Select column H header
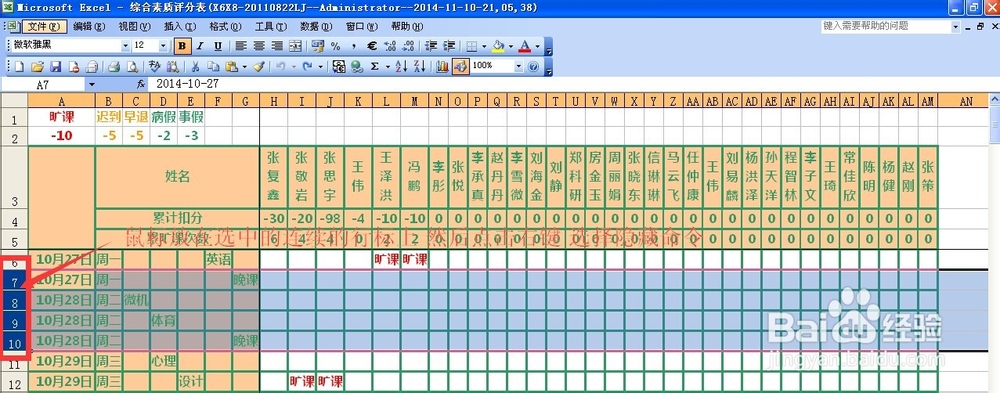 [274, 101]
